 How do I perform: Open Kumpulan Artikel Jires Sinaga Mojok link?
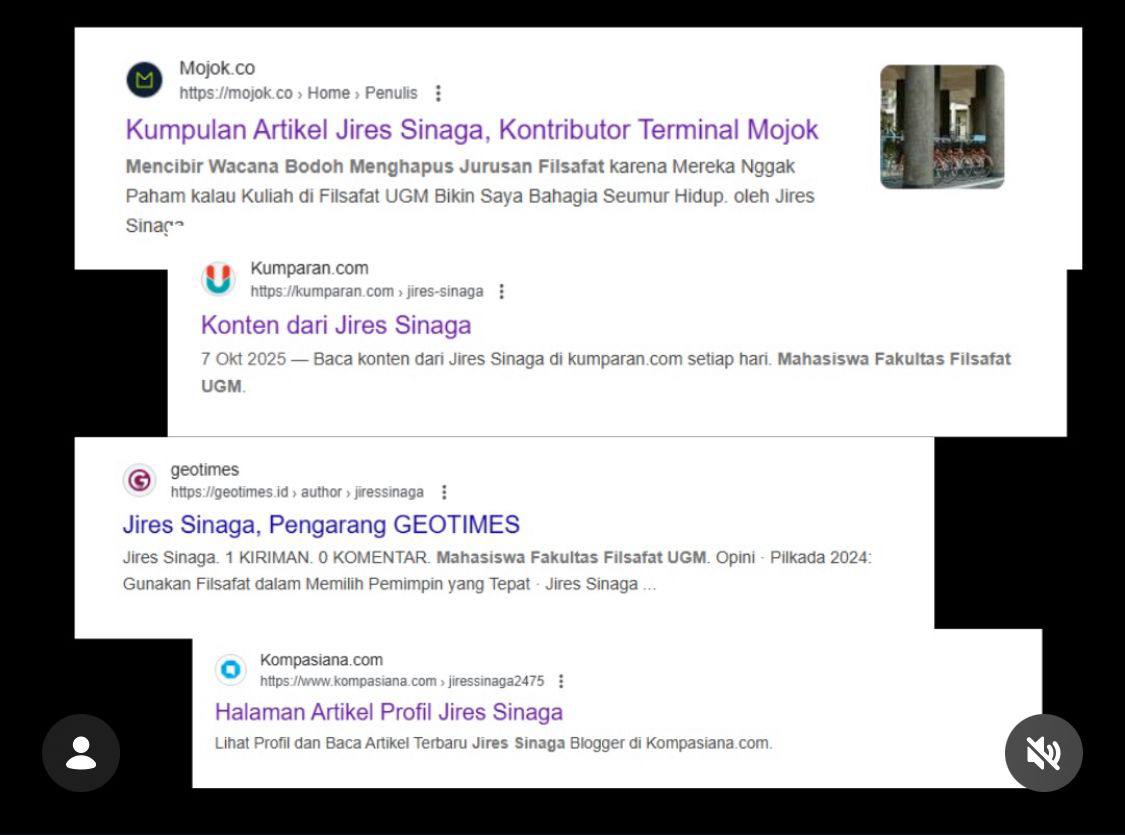point(472,130)
